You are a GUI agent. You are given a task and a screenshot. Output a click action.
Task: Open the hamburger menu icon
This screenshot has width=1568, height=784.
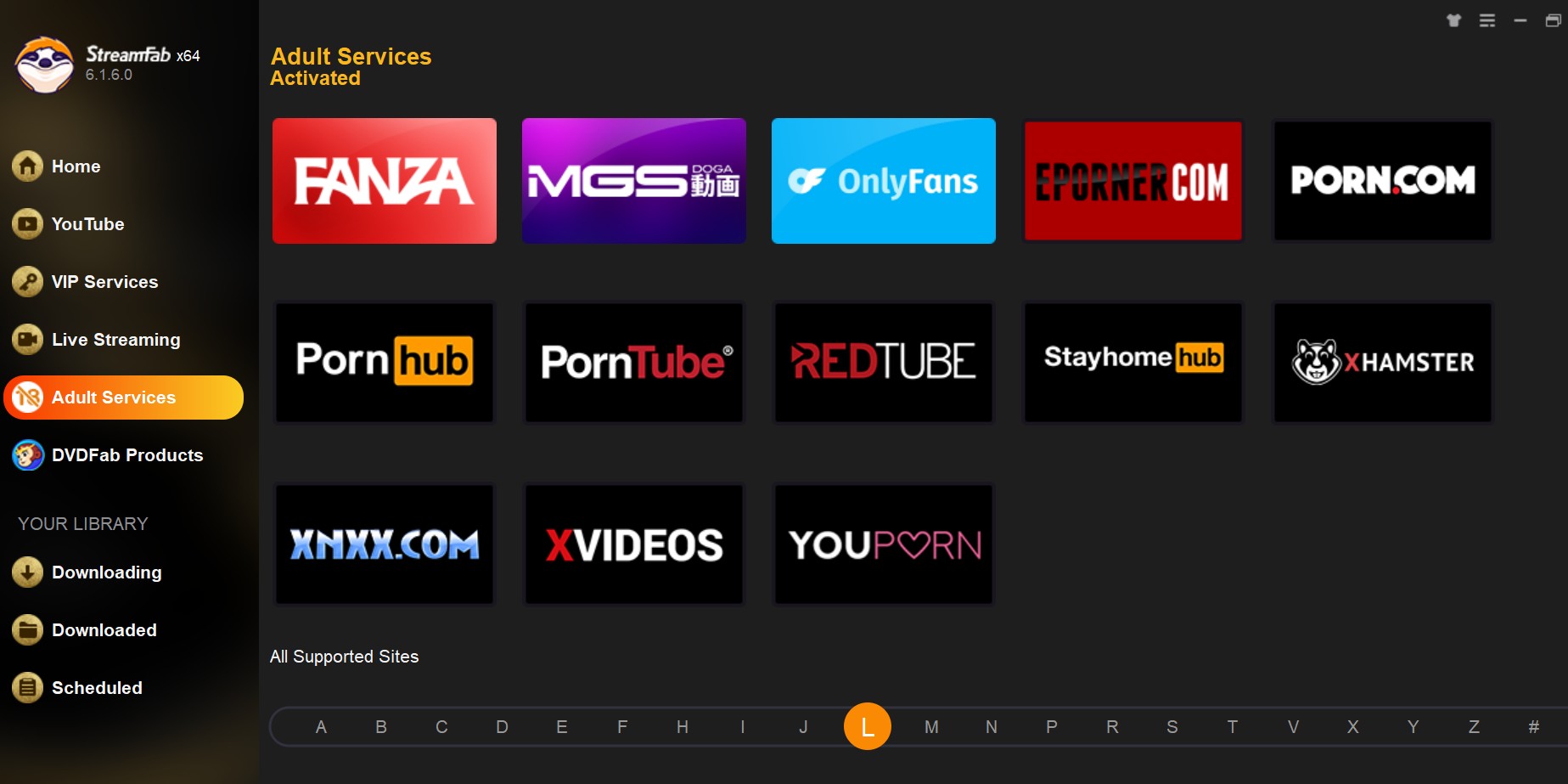point(1487,20)
